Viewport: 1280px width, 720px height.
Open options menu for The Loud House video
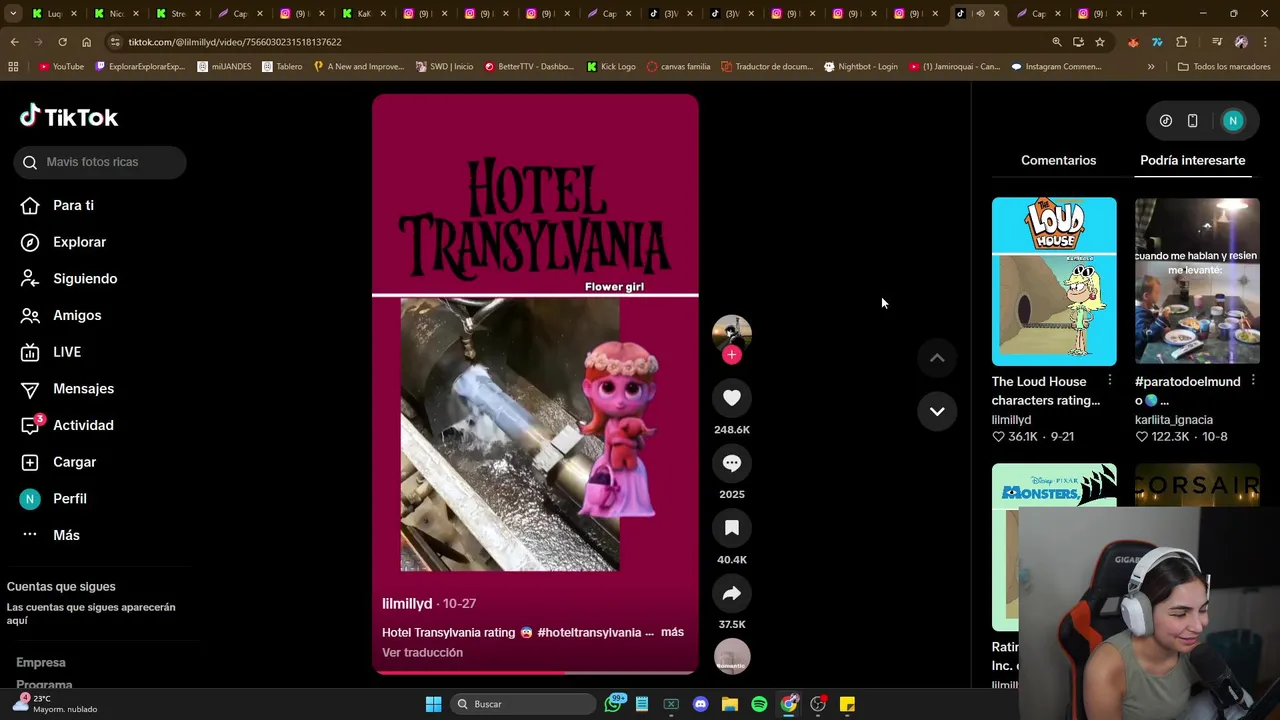[x=1110, y=381]
